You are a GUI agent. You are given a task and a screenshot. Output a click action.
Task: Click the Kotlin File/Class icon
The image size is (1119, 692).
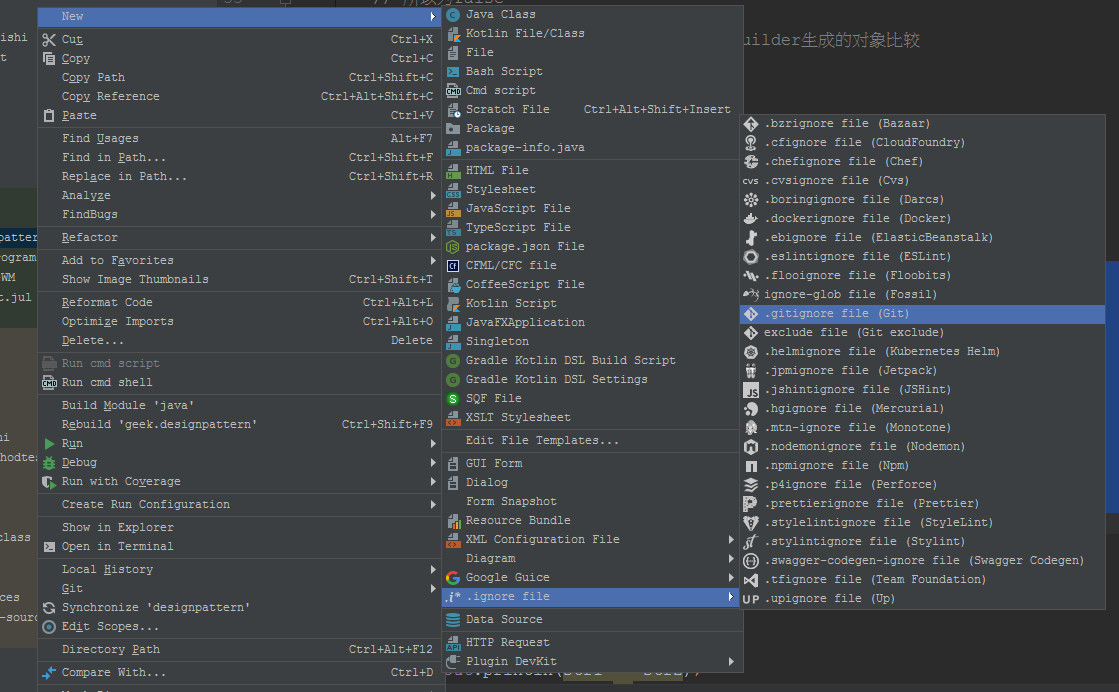click(452, 34)
